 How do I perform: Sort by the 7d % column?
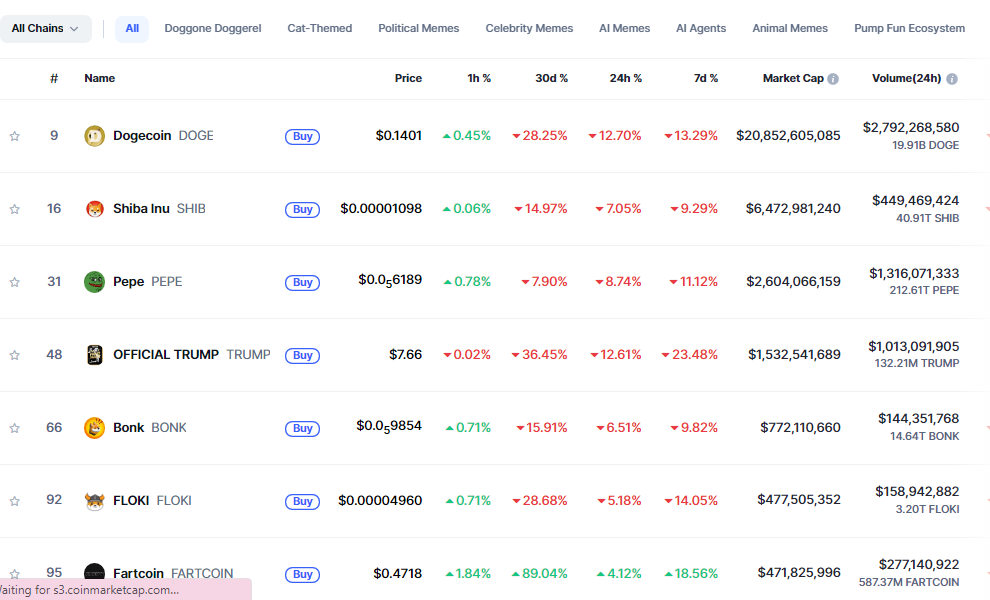point(706,78)
